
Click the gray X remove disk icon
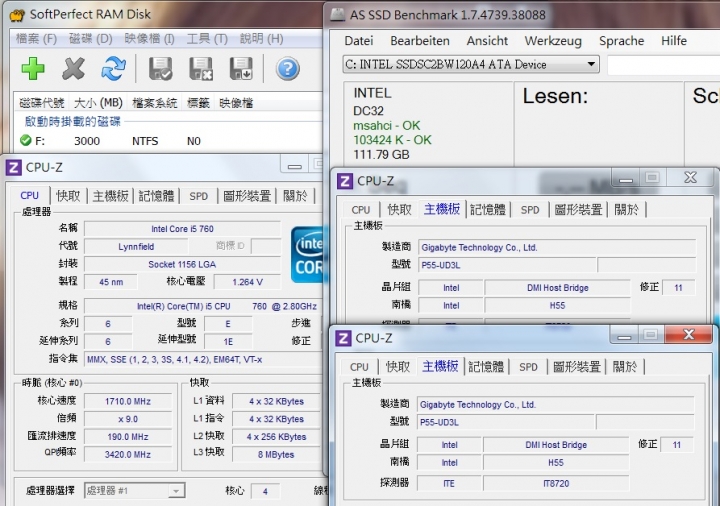pyautogui.click(x=73, y=69)
